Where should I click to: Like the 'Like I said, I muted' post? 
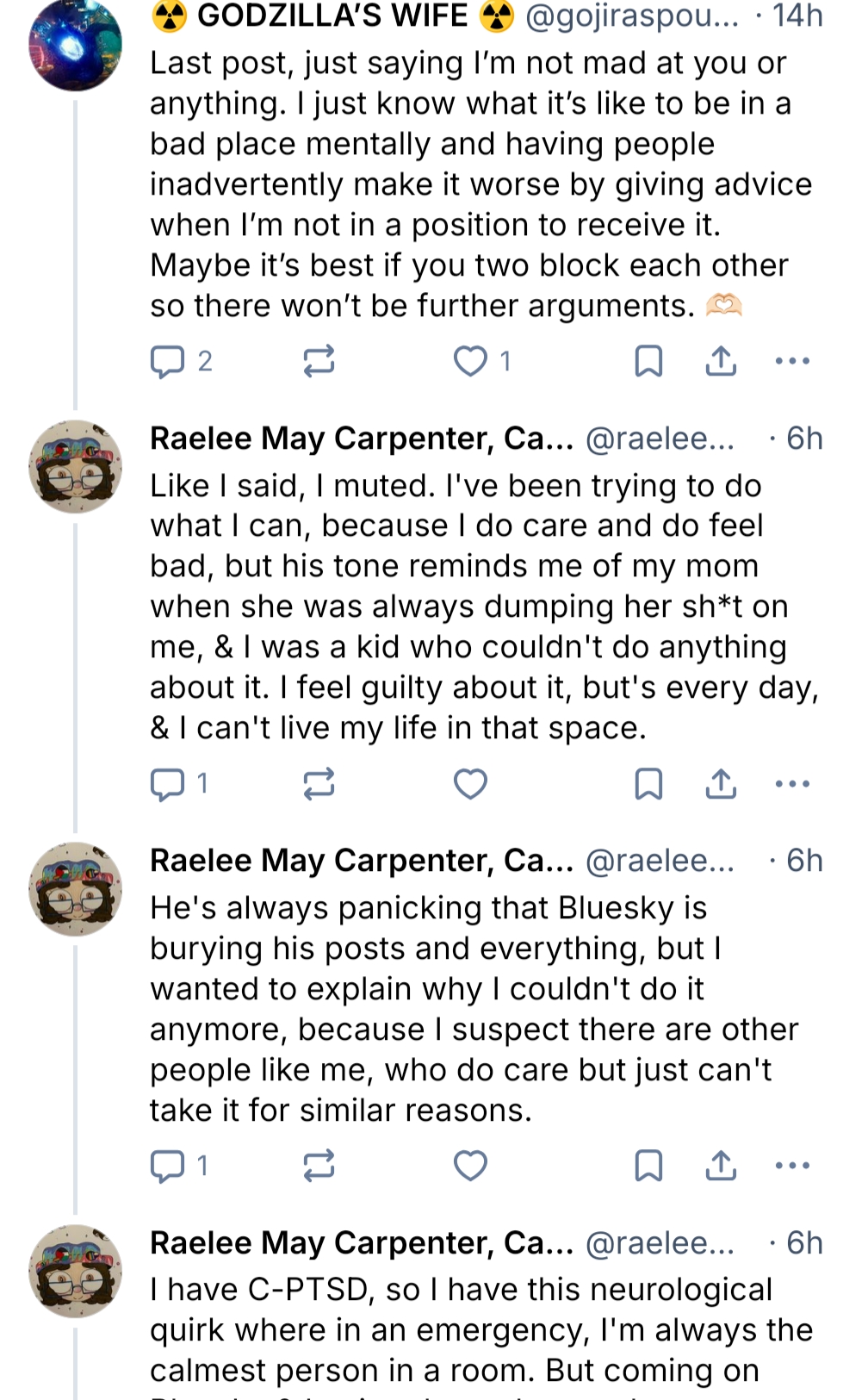[x=470, y=783]
